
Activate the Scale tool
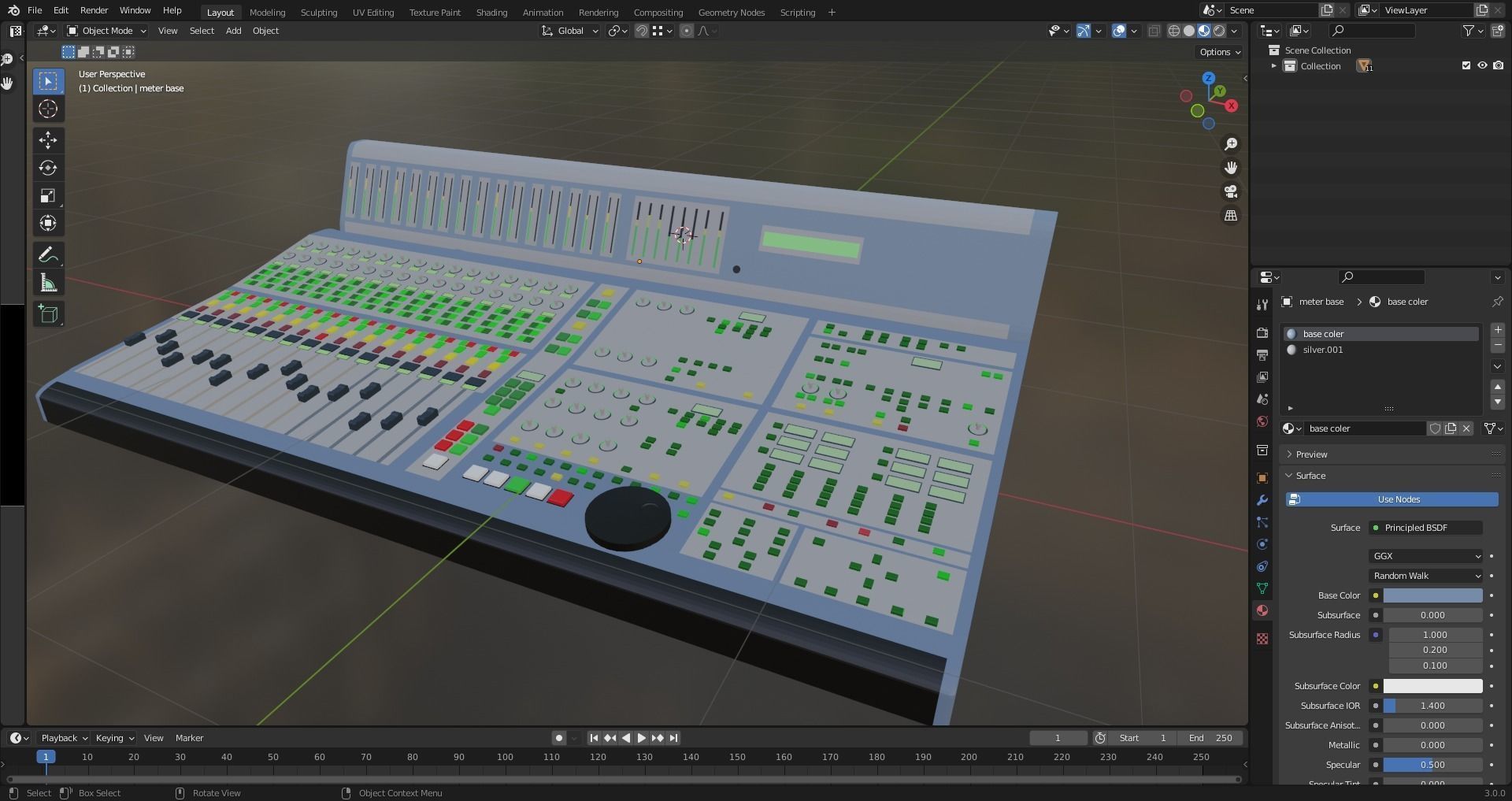(x=48, y=195)
